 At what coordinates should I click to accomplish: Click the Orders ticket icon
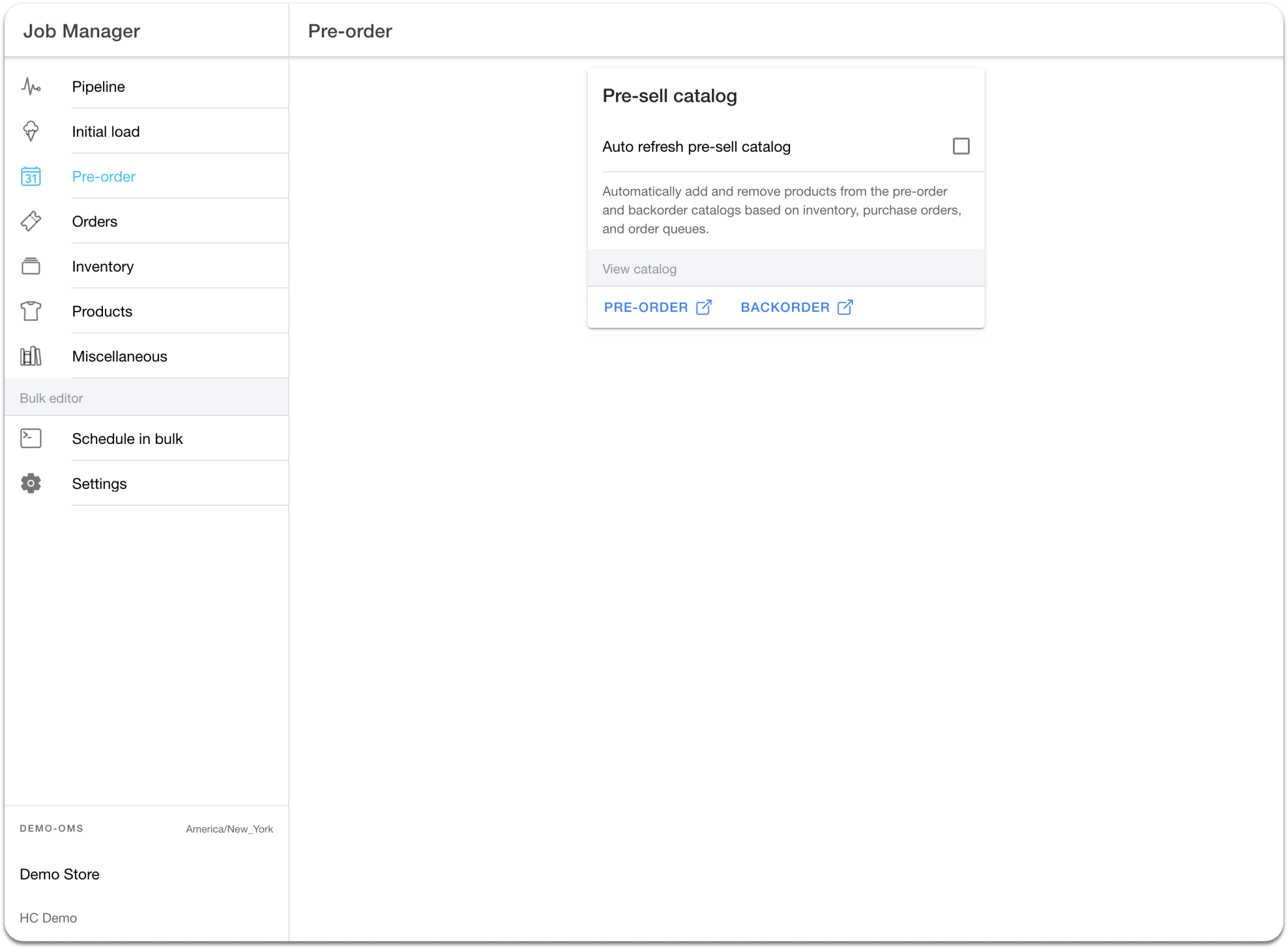coord(31,221)
